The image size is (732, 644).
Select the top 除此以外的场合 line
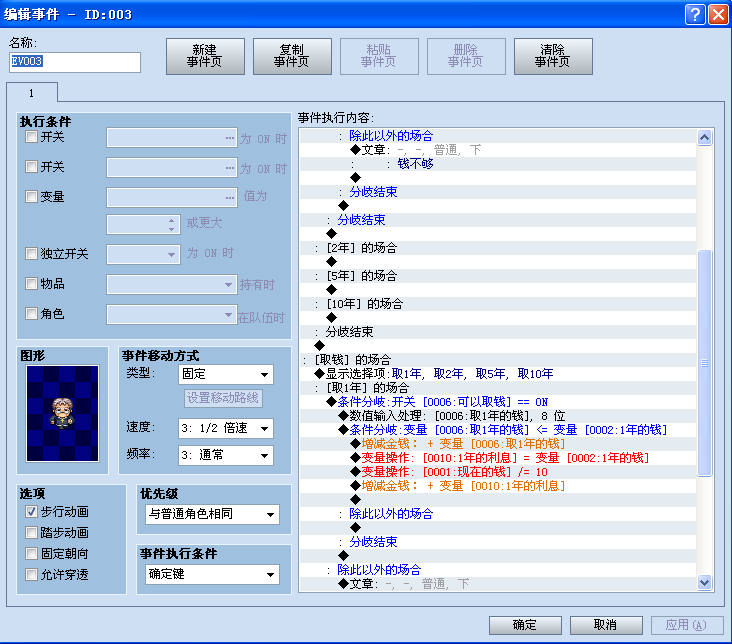[x=498, y=136]
